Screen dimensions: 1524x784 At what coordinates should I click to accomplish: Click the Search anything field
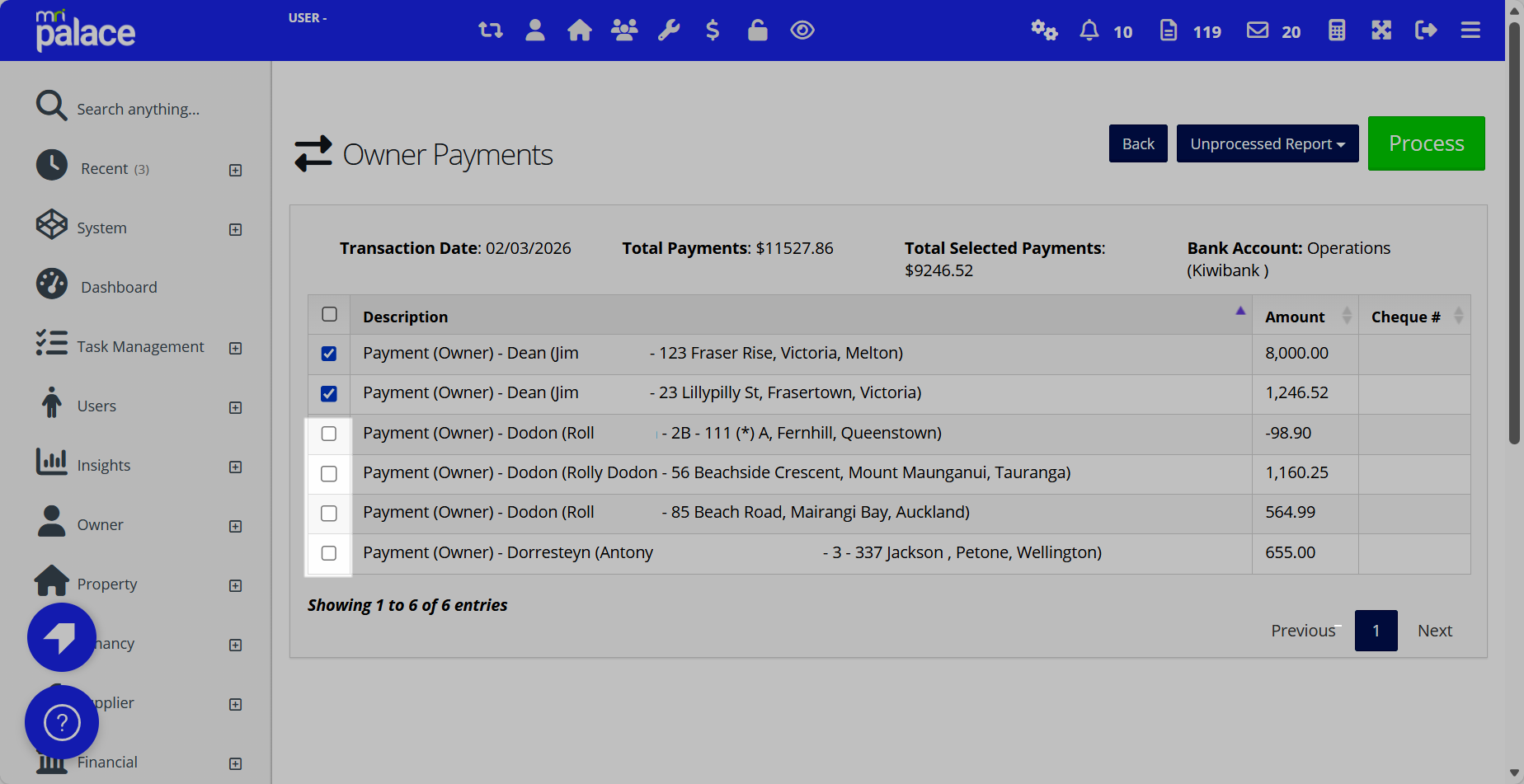coord(139,109)
